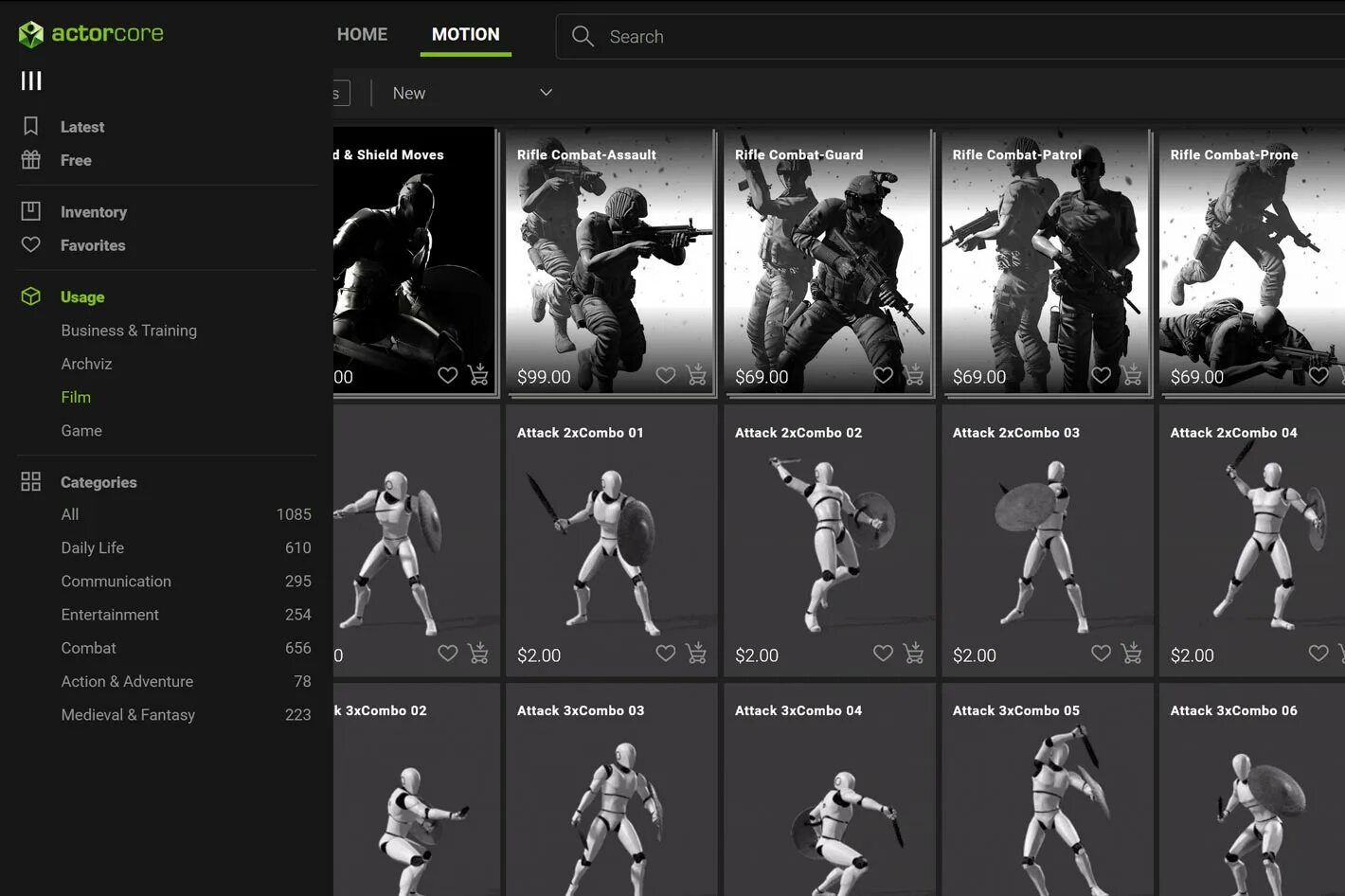Select the Medieval & Fantasy category
Image resolution: width=1345 pixels, height=896 pixels.
click(x=128, y=714)
